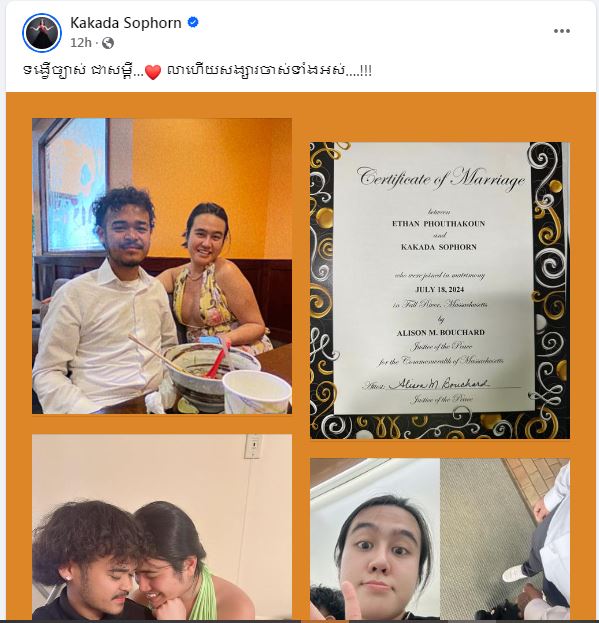Click the blue verified badge beside the name
Viewport: 599px width, 623px height.
click(193, 23)
